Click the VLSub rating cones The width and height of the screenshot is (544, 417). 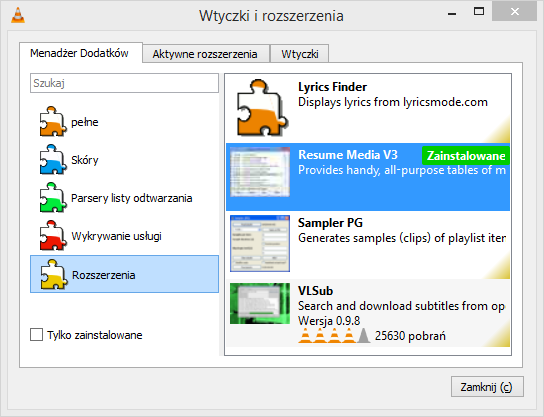coord(334,335)
